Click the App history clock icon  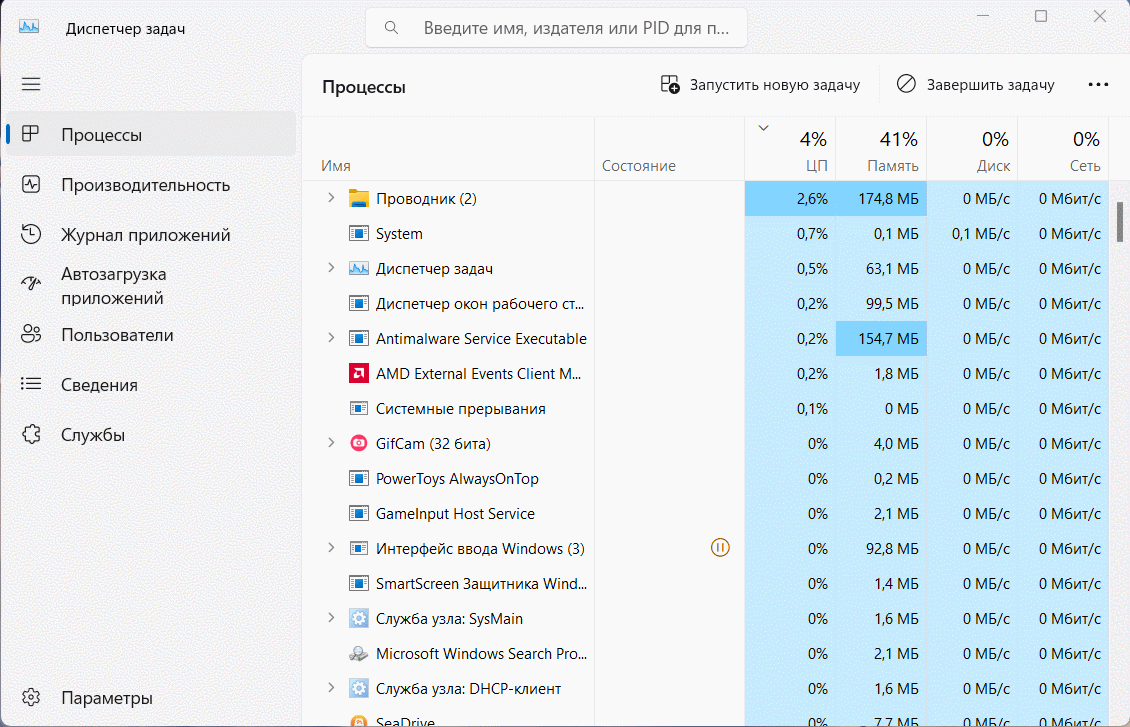(x=31, y=234)
